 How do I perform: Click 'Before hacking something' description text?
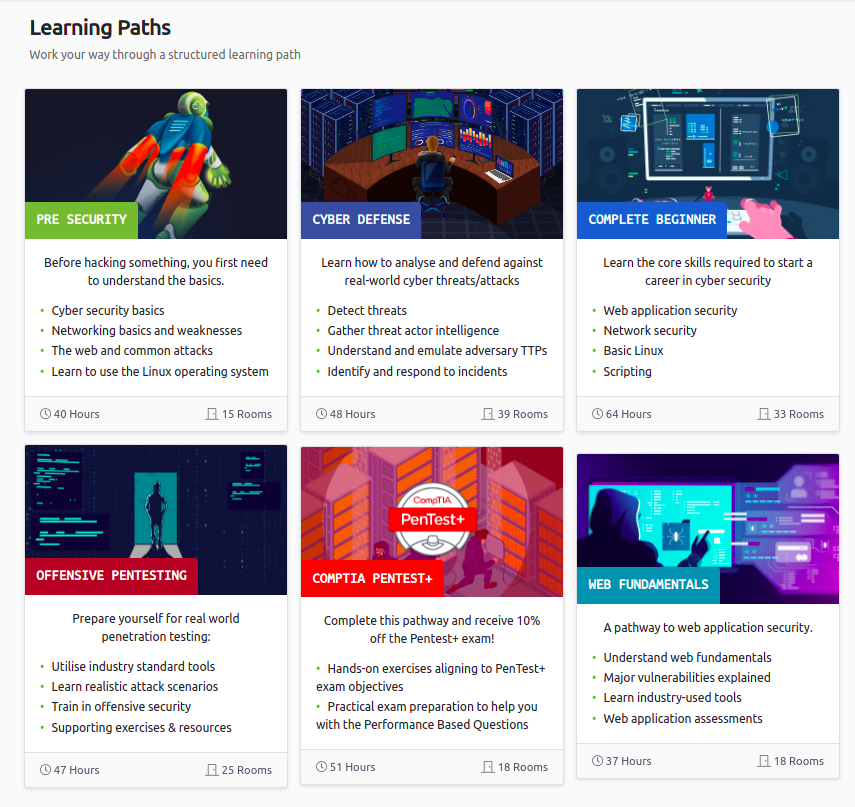156,271
